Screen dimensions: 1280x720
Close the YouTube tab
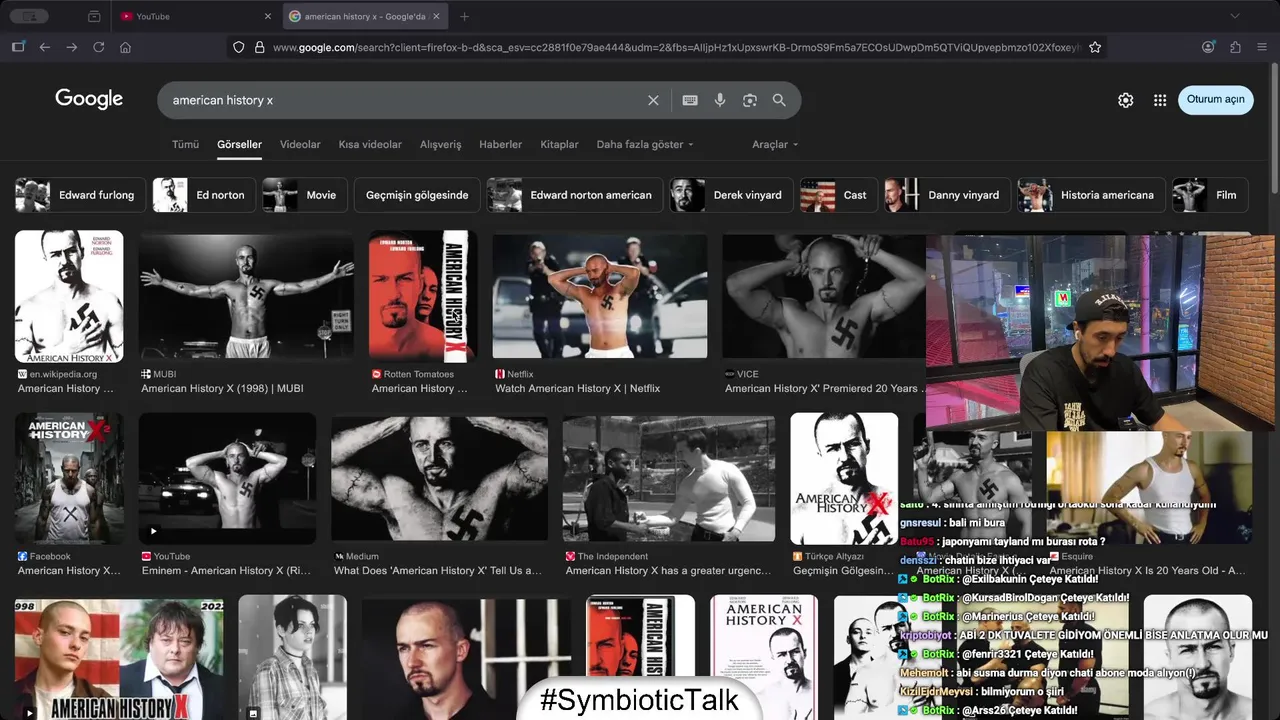(268, 16)
